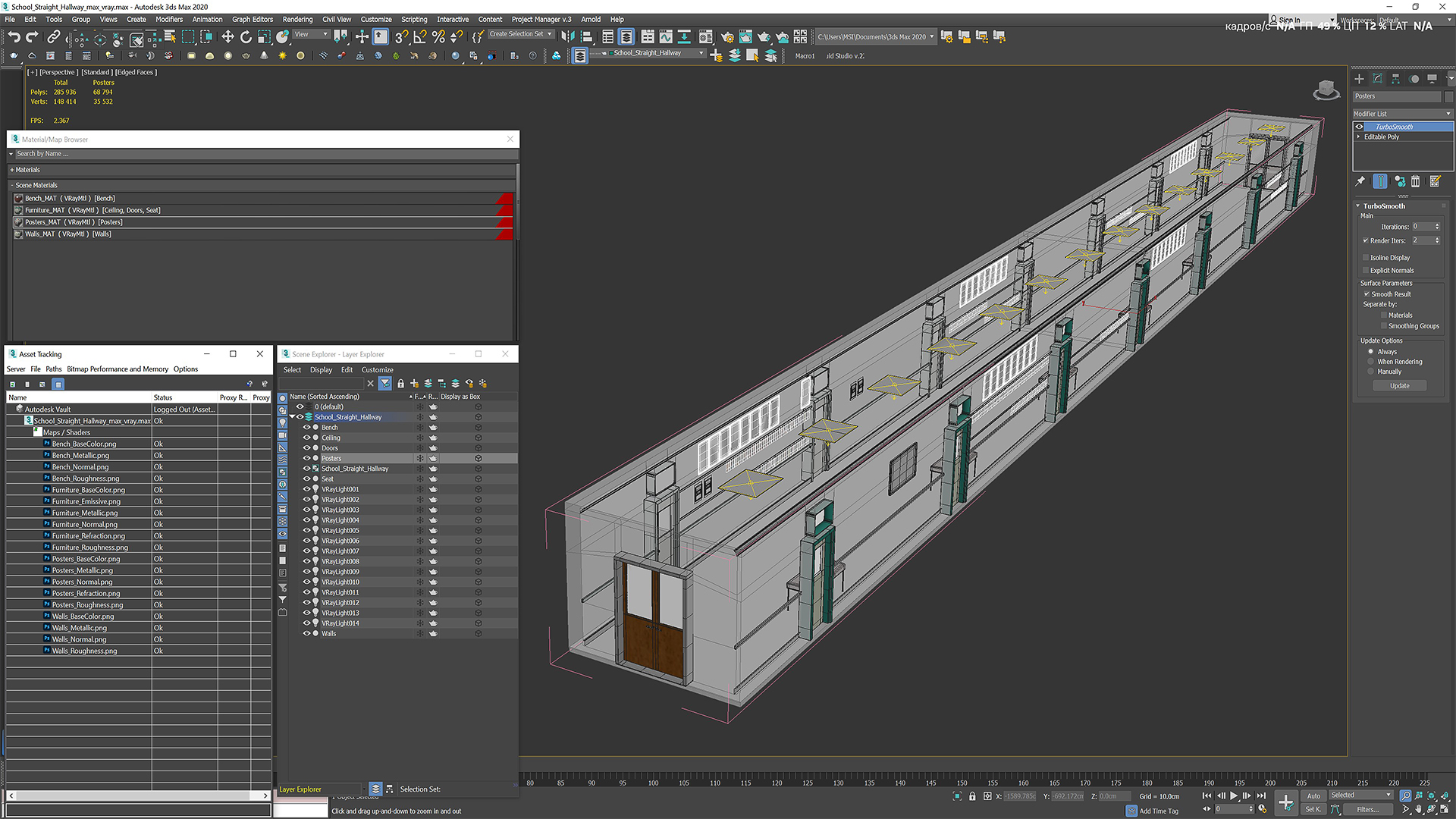Click the Set K. button
The height and width of the screenshot is (819, 1456).
click(1313, 809)
